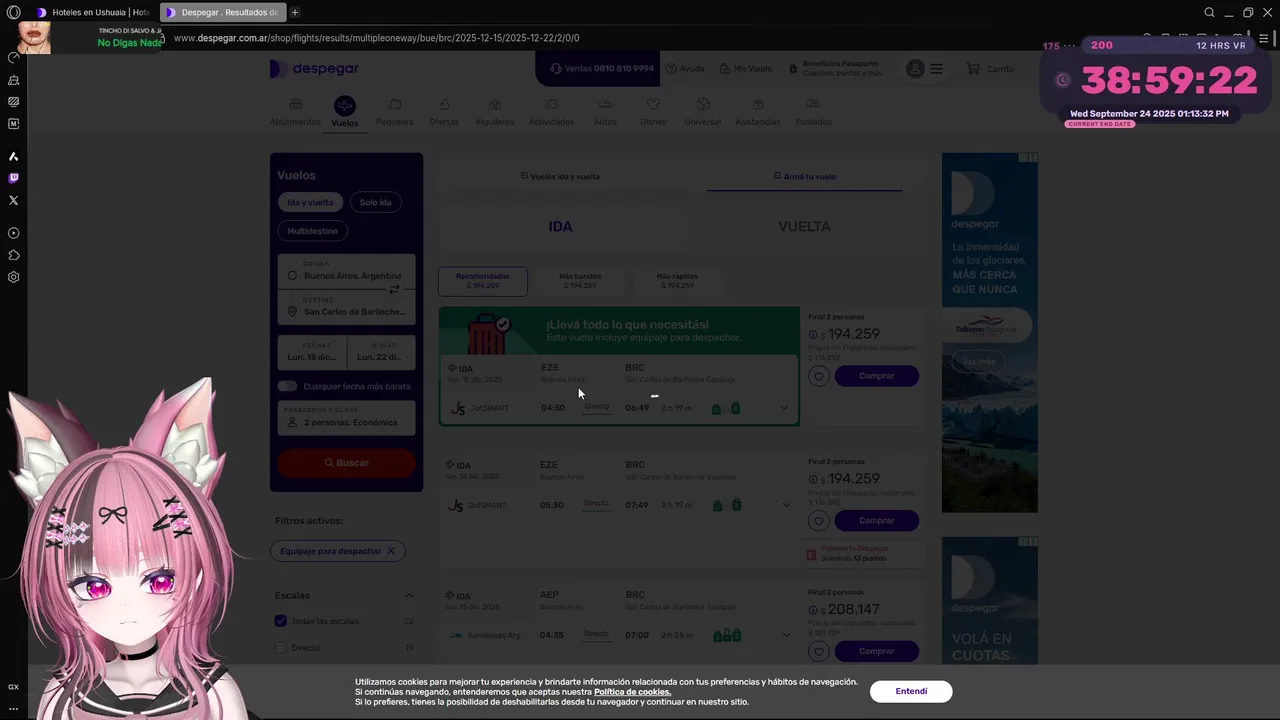Open sidebar settings gear icon
Screen dimensions: 1280x720
(x=13, y=277)
